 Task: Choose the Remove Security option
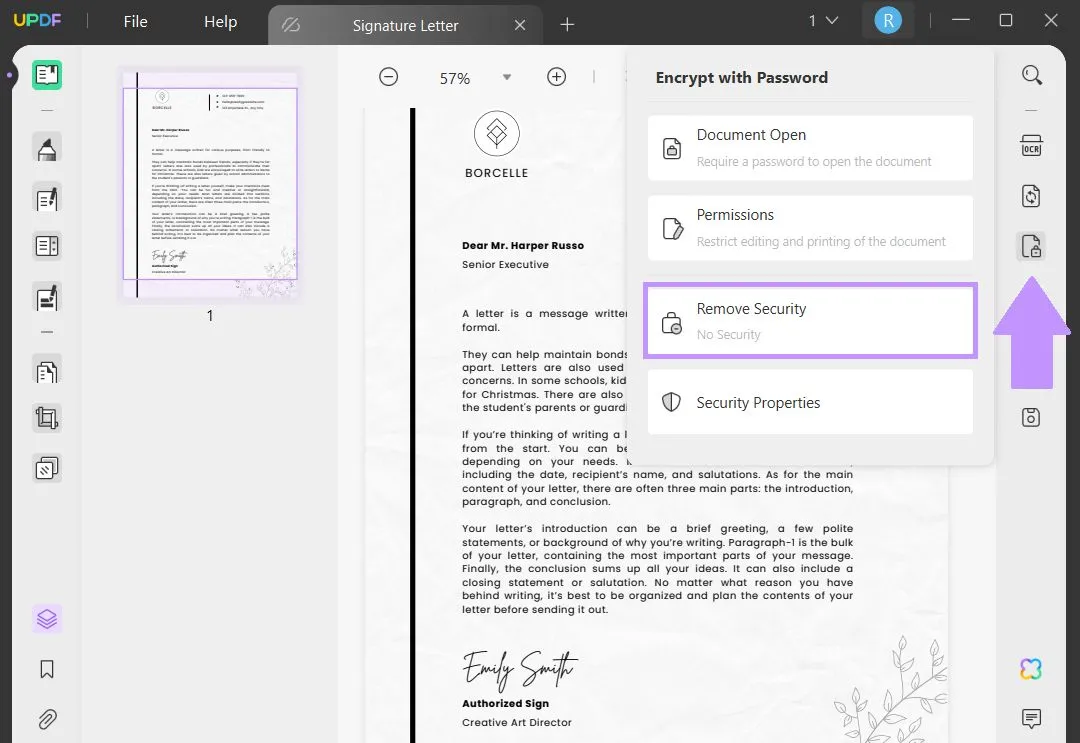pos(810,320)
